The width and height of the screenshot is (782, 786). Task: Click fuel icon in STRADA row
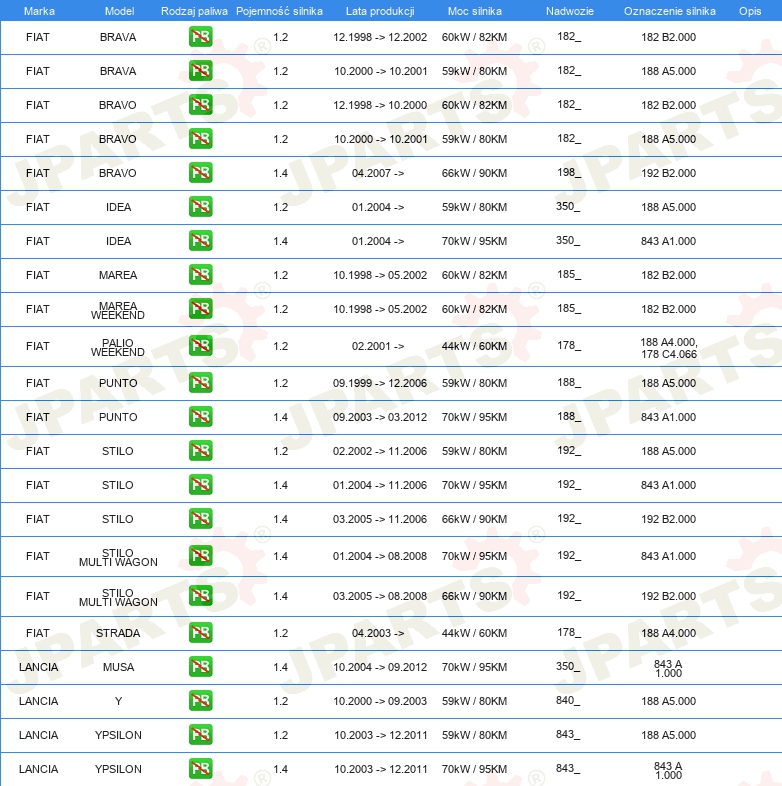pyautogui.click(x=201, y=634)
